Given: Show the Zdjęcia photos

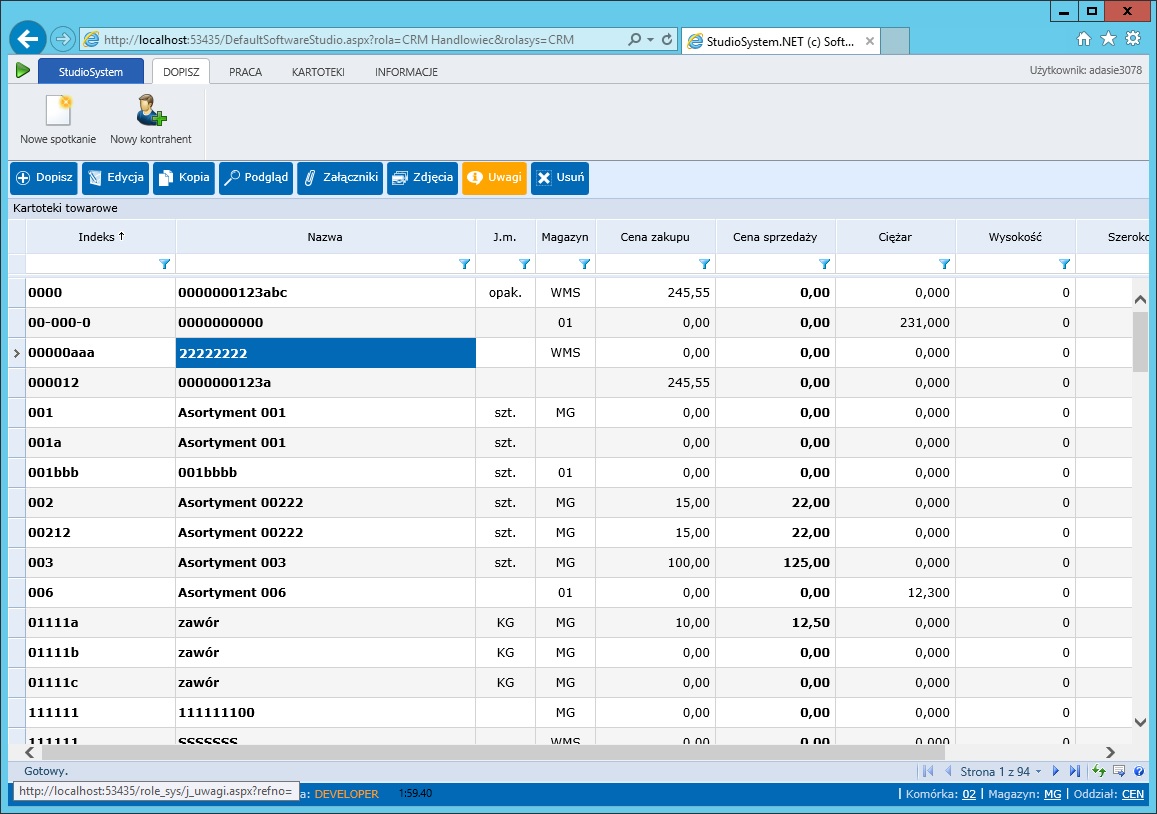Looking at the screenshot, I should (423, 178).
